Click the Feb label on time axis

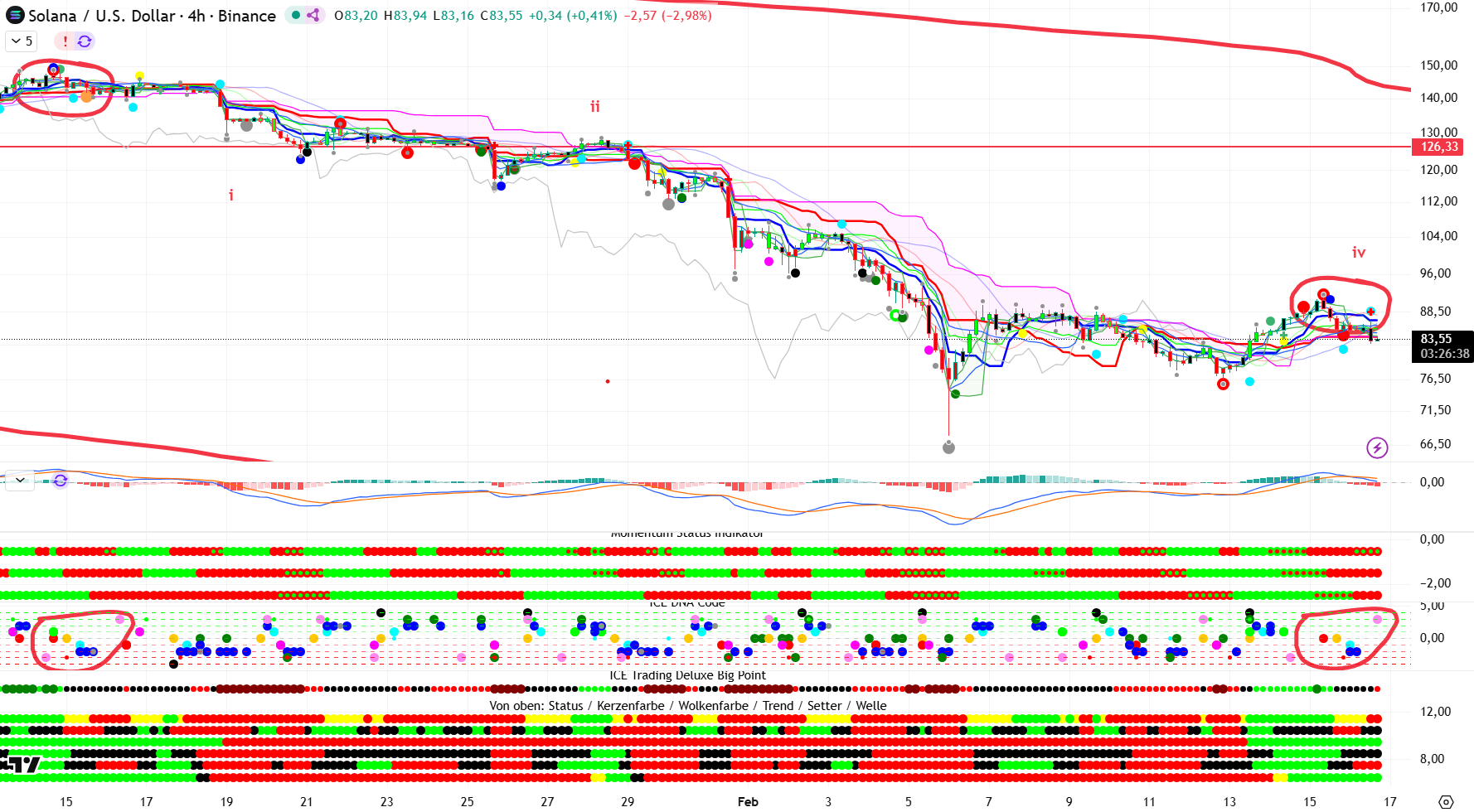(x=747, y=801)
